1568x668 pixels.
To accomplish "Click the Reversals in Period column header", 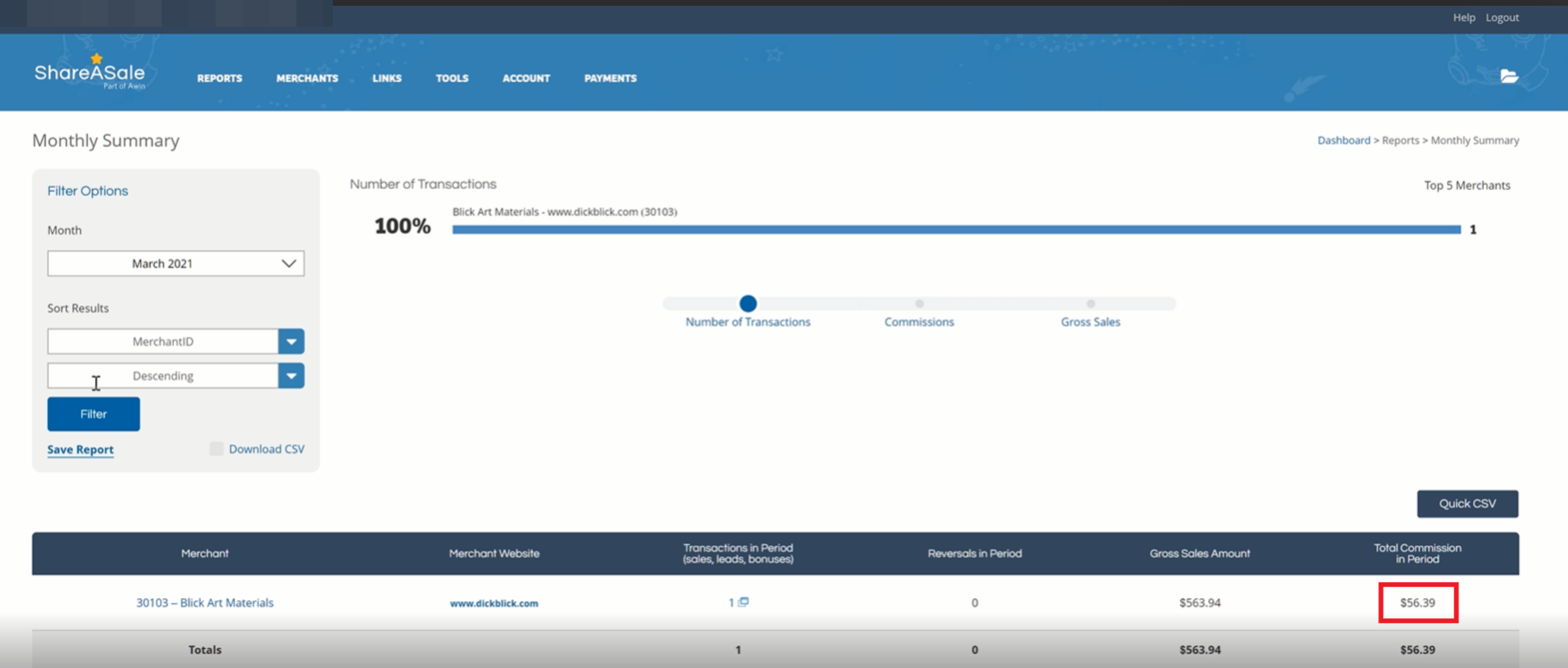I will click(x=974, y=553).
